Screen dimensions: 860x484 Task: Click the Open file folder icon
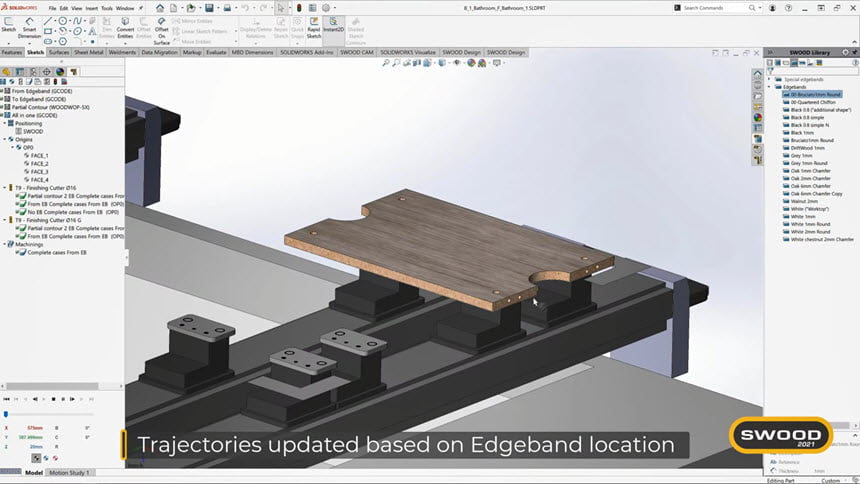tap(190, 8)
